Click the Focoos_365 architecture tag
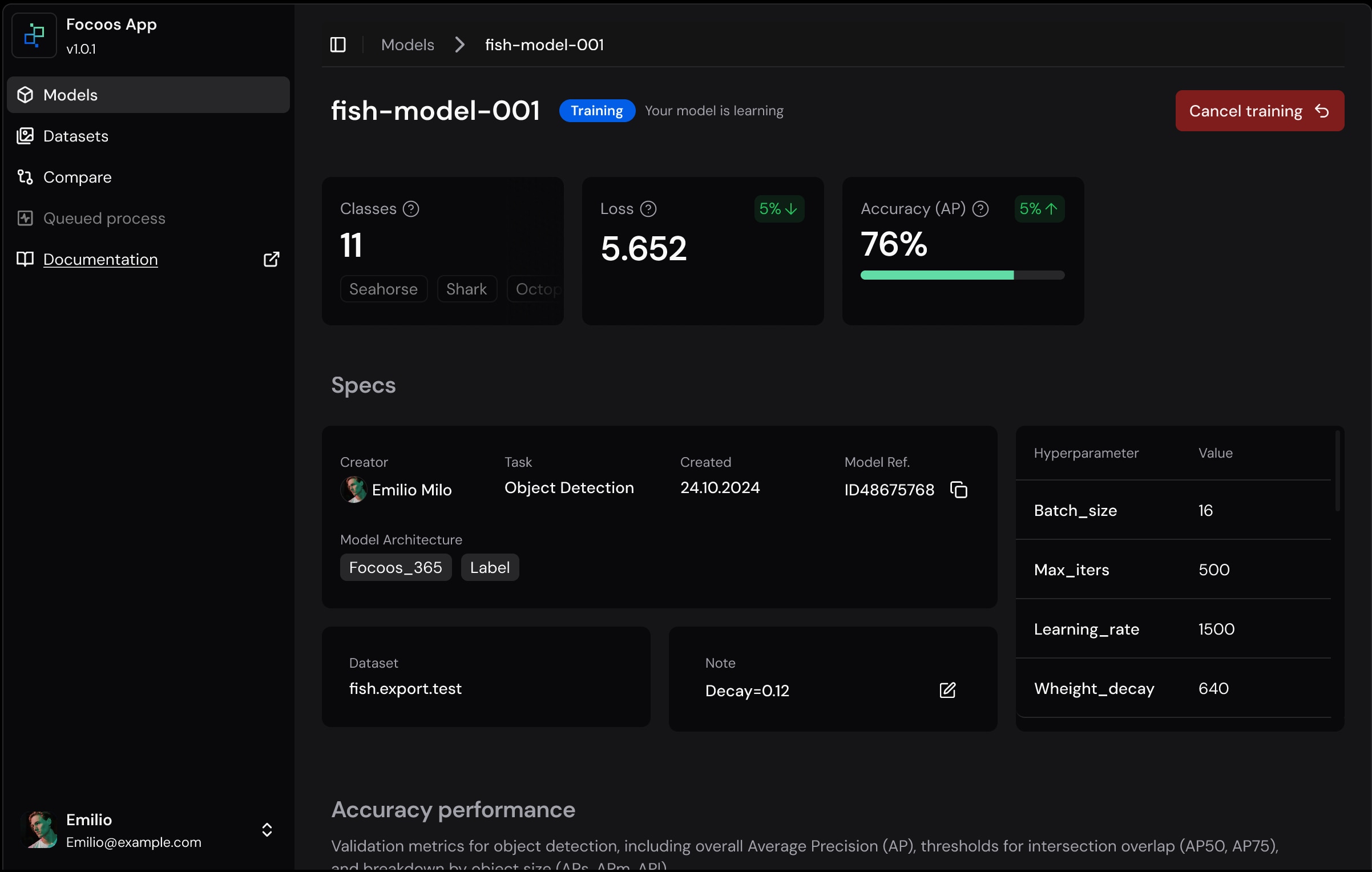This screenshot has height=872, width=1372. (x=396, y=567)
